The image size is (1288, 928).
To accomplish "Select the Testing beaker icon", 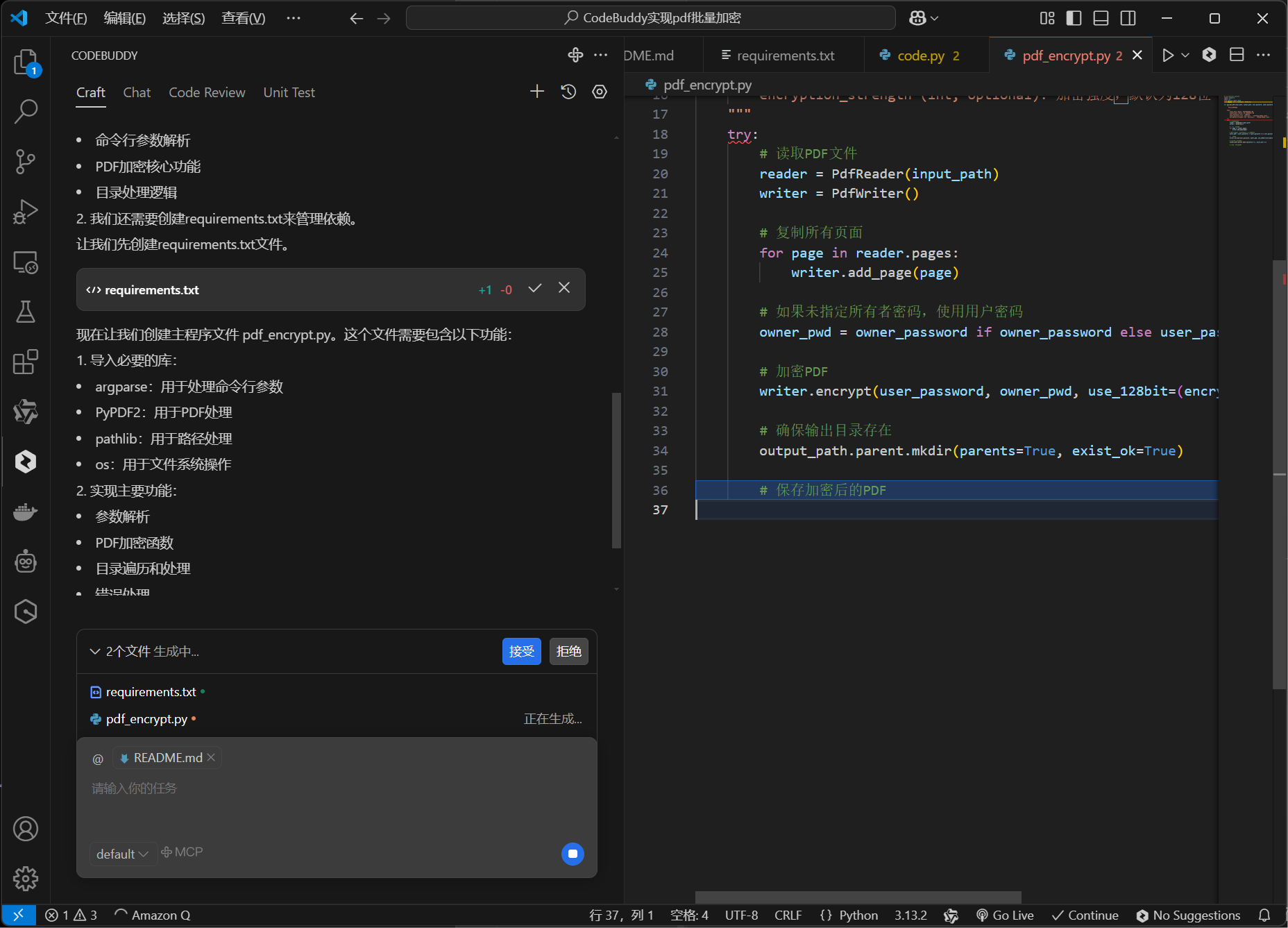I will click(26, 312).
